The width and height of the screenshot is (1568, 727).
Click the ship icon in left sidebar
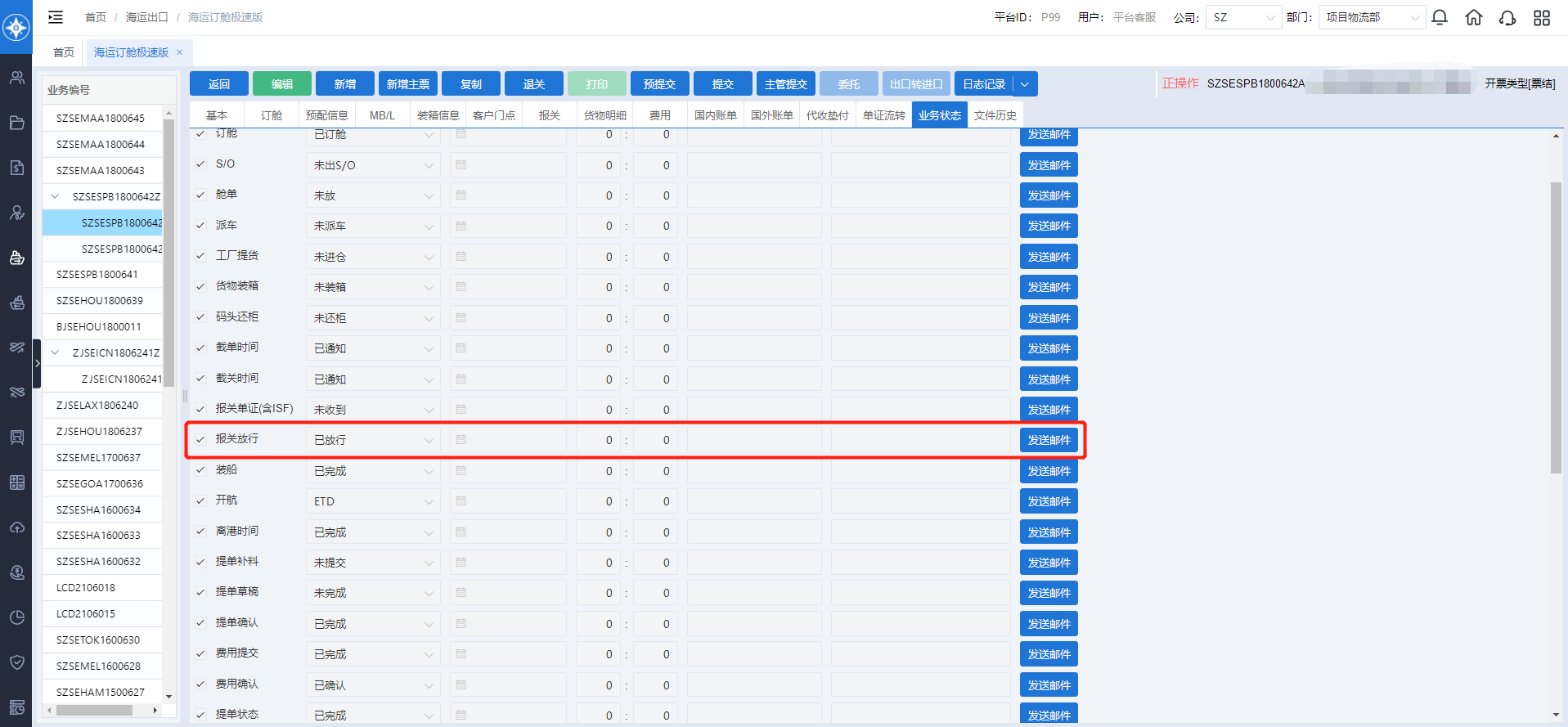[x=16, y=258]
